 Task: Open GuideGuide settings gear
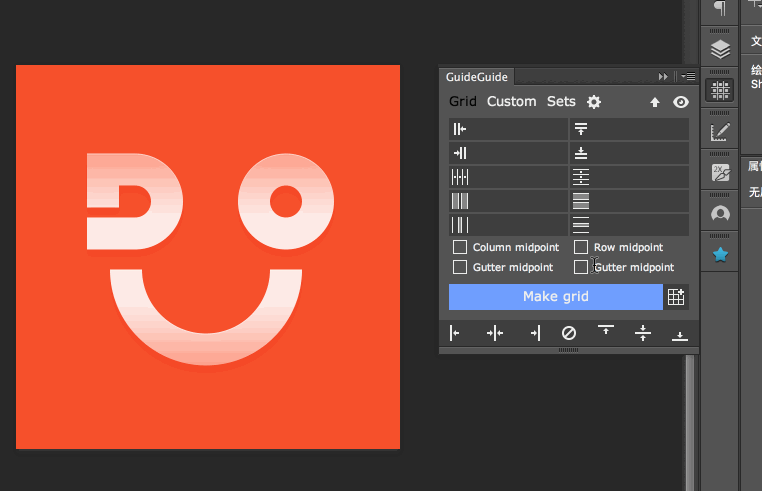tap(594, 102)
